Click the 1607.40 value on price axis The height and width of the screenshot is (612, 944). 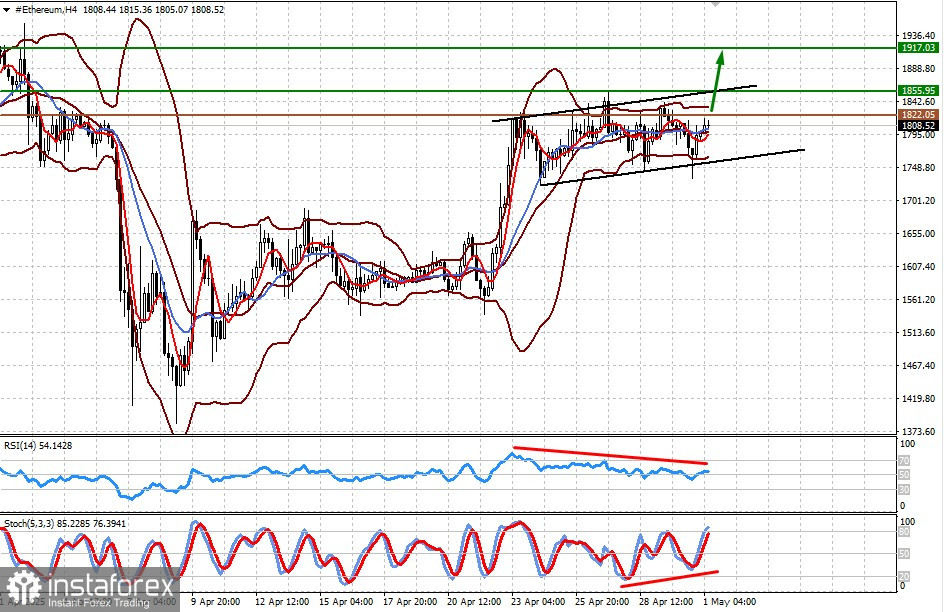919,267
